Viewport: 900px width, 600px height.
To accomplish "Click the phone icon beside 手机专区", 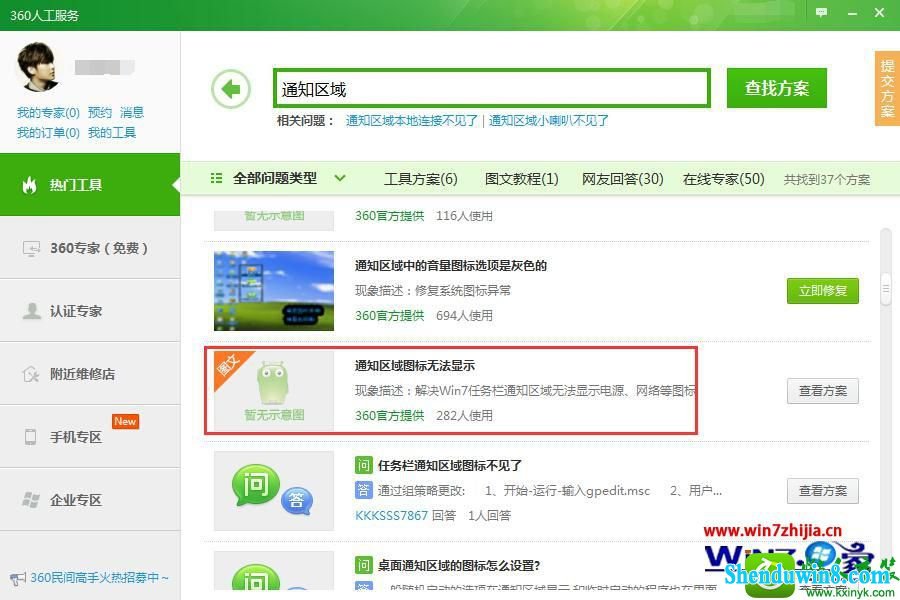I will coord(30,437).
